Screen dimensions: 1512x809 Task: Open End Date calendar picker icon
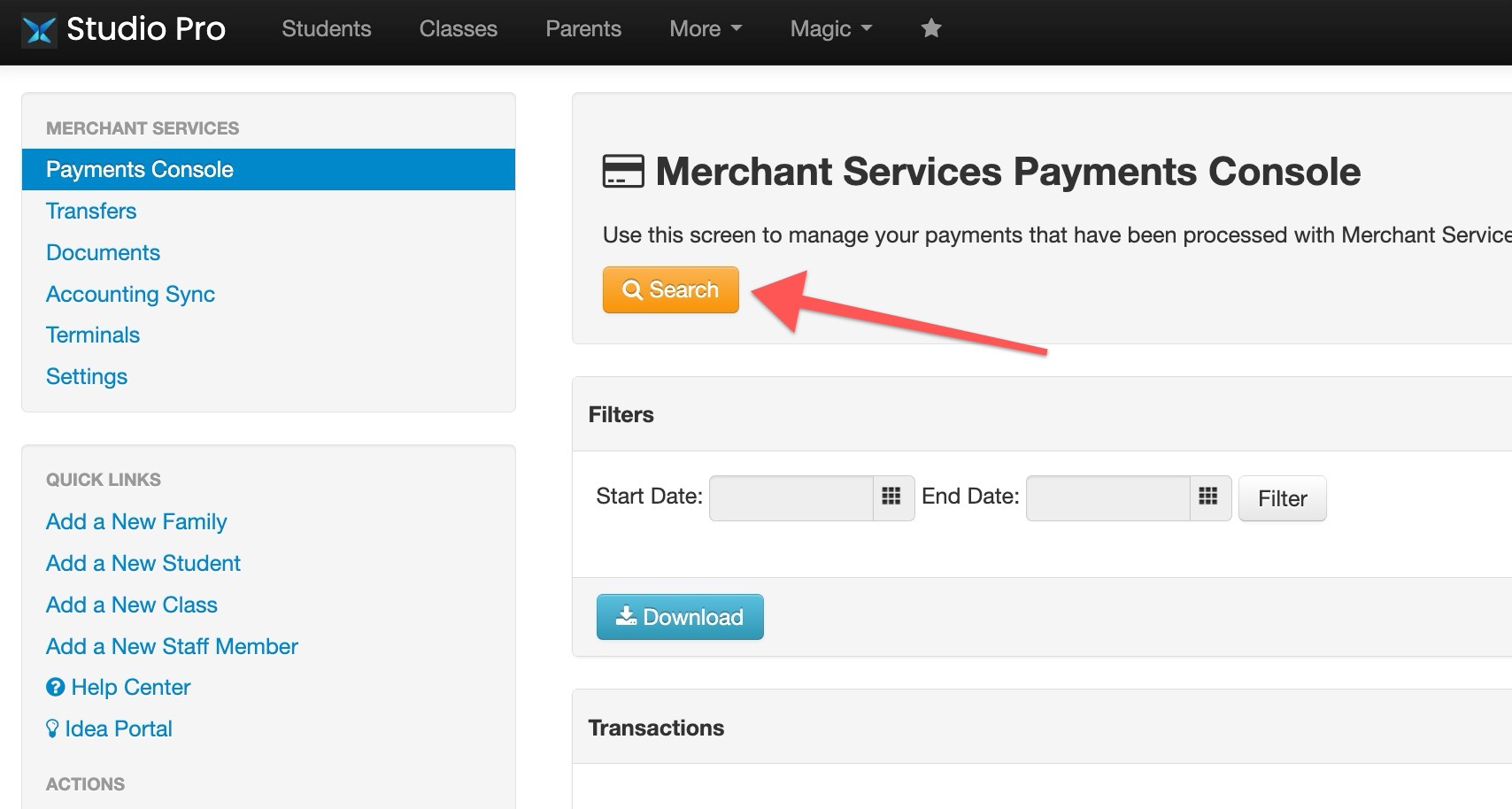pos(1209,497)
